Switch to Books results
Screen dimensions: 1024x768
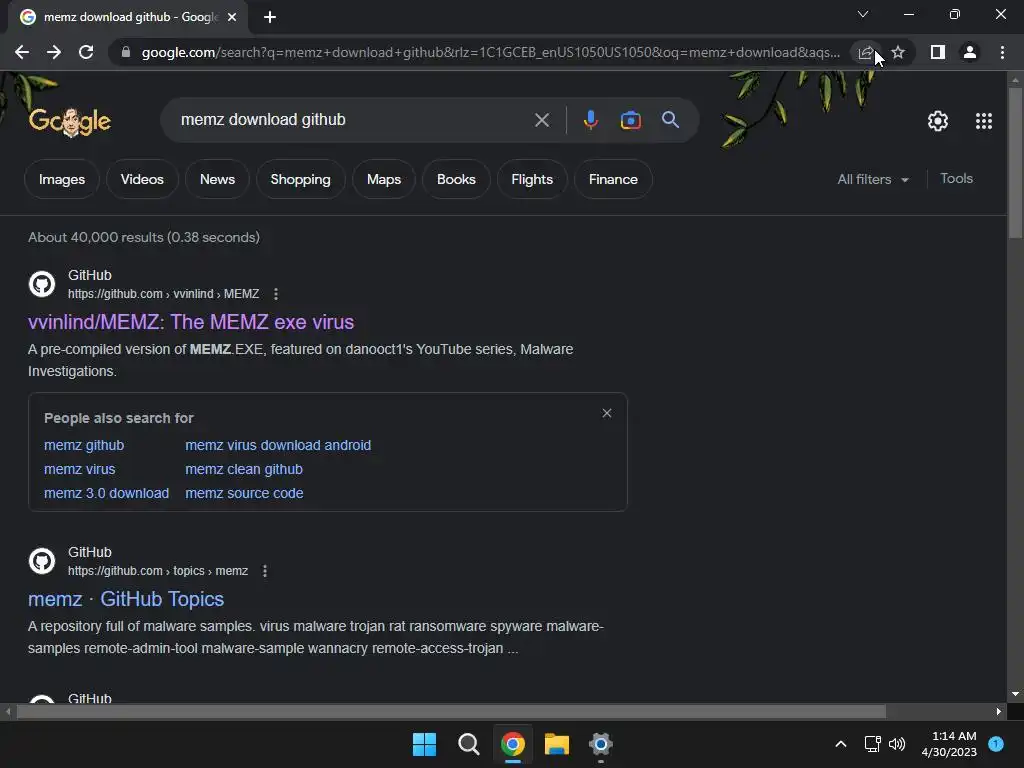[456, 179]
